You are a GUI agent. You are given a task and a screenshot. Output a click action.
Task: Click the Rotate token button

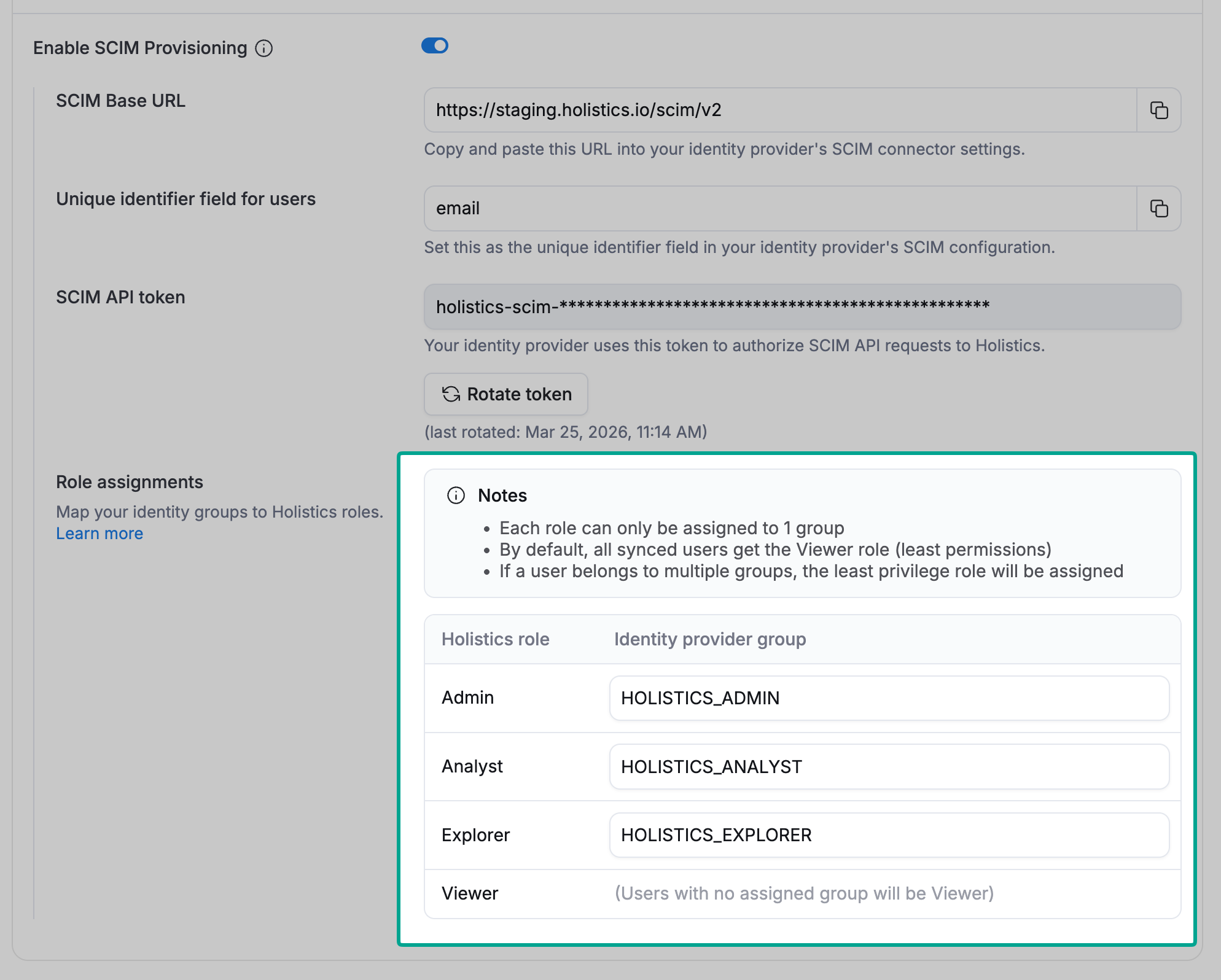click(x=505, y=394)
